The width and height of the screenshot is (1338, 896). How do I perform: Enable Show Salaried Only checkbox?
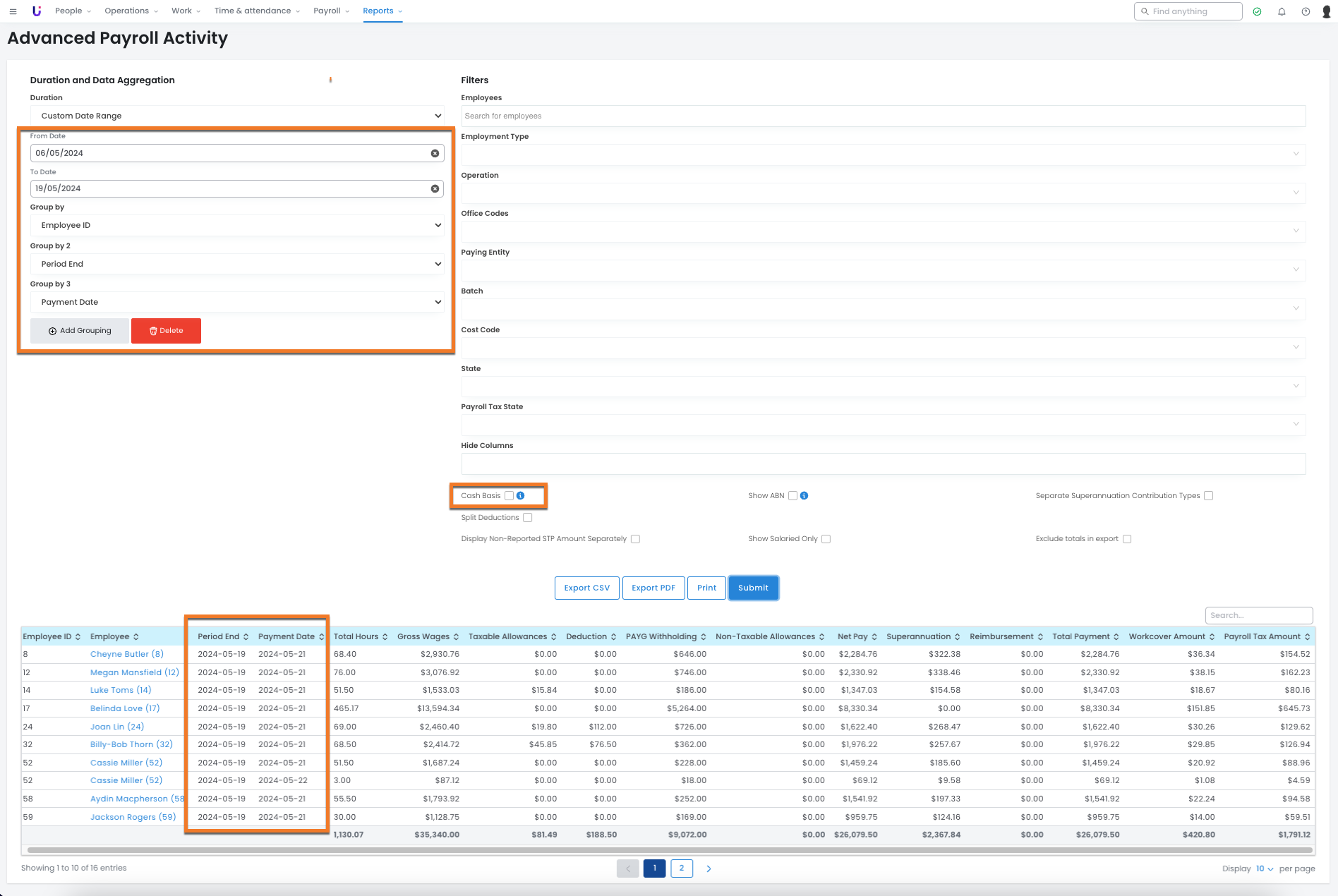coord(826,539)
